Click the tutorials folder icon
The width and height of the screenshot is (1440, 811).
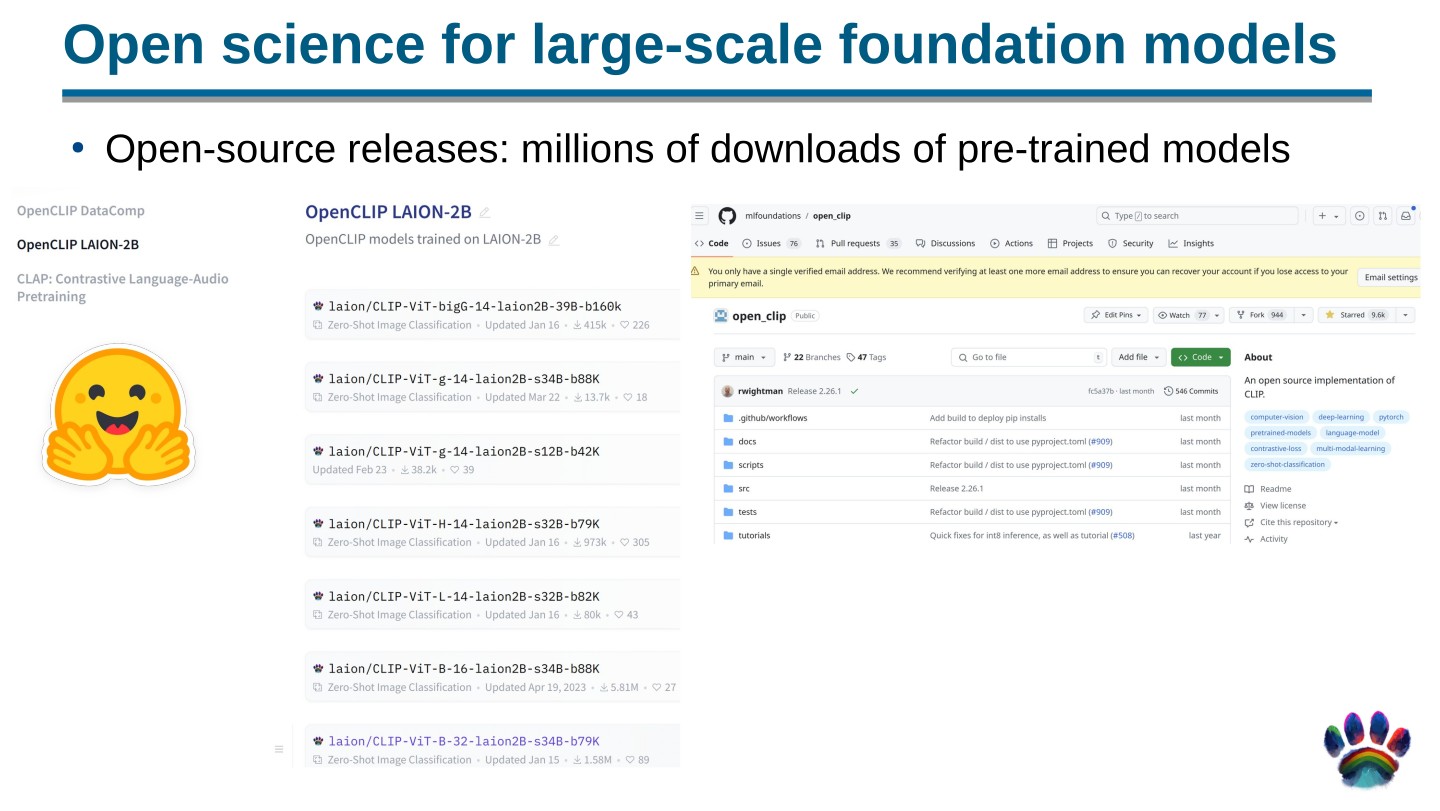[728, 535]
